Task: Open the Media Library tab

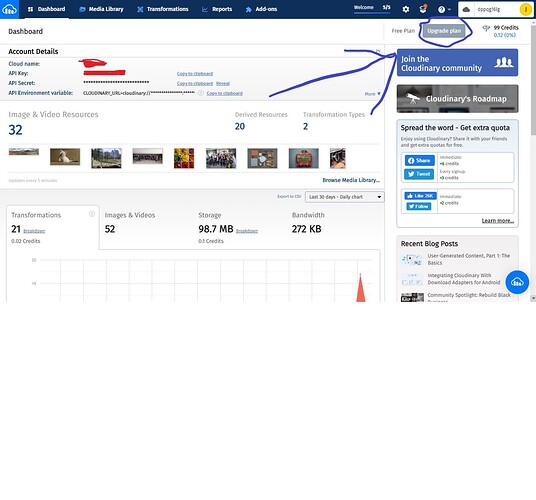Action: (101, 9)
